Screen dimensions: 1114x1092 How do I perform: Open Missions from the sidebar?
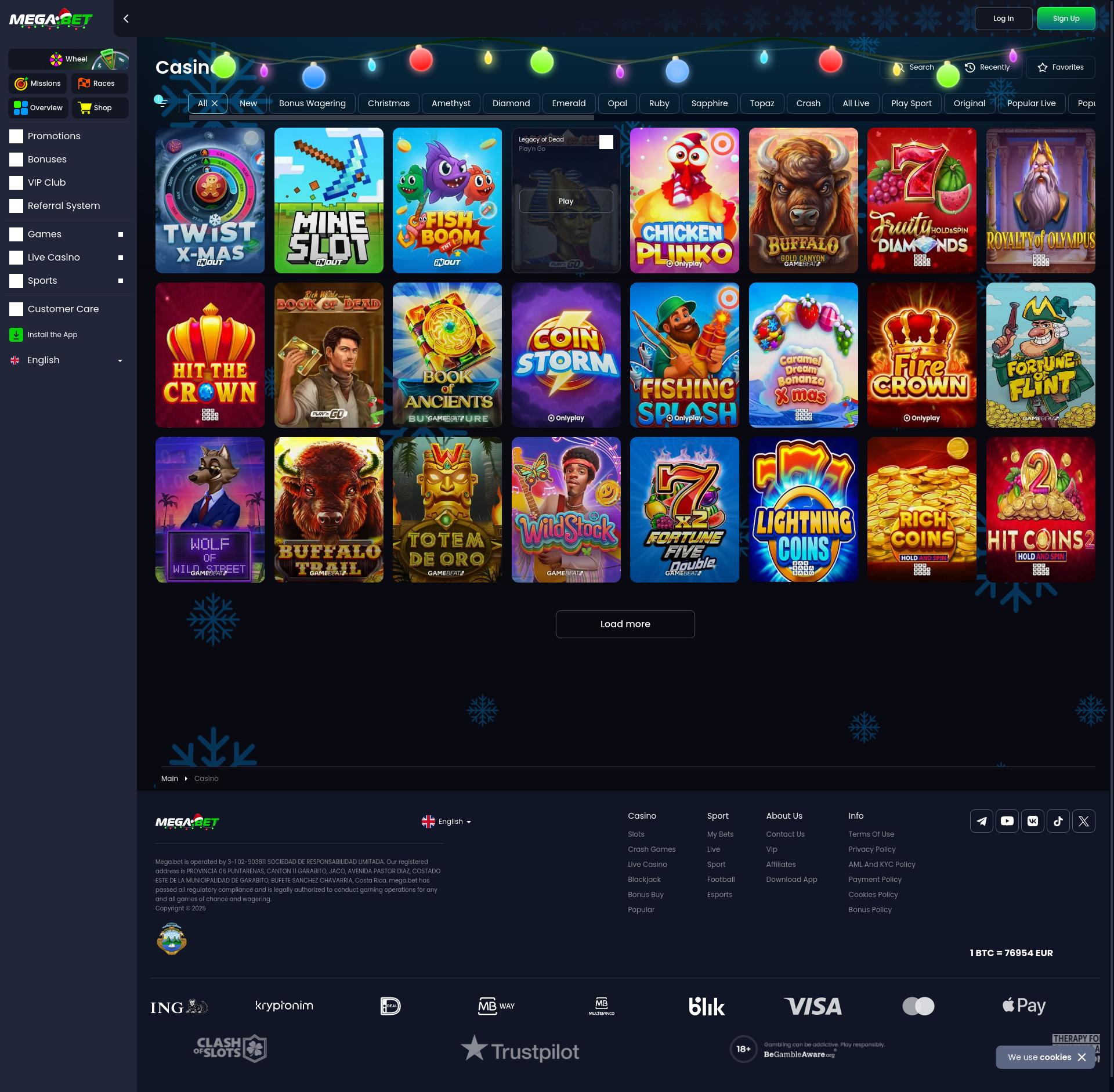[38, 83]
